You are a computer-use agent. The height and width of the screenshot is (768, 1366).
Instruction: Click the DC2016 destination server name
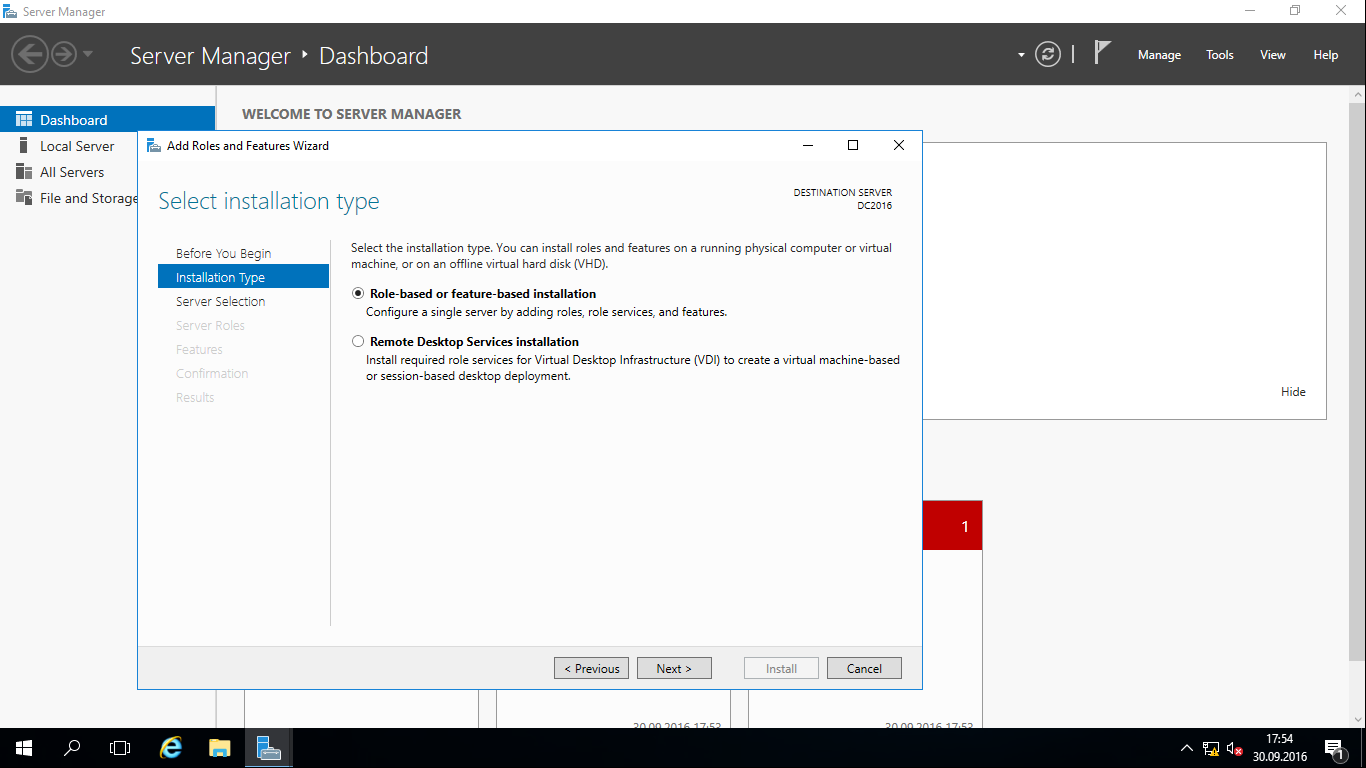pyautogui.click(x=874, y=206)
